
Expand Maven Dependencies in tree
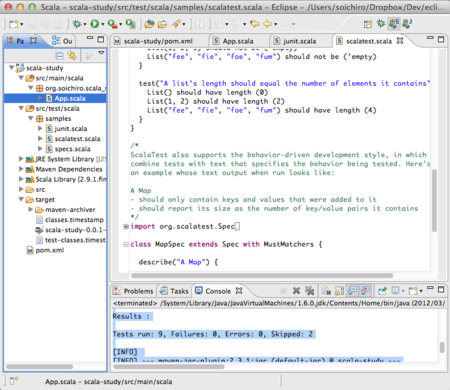tap(21, 169)
